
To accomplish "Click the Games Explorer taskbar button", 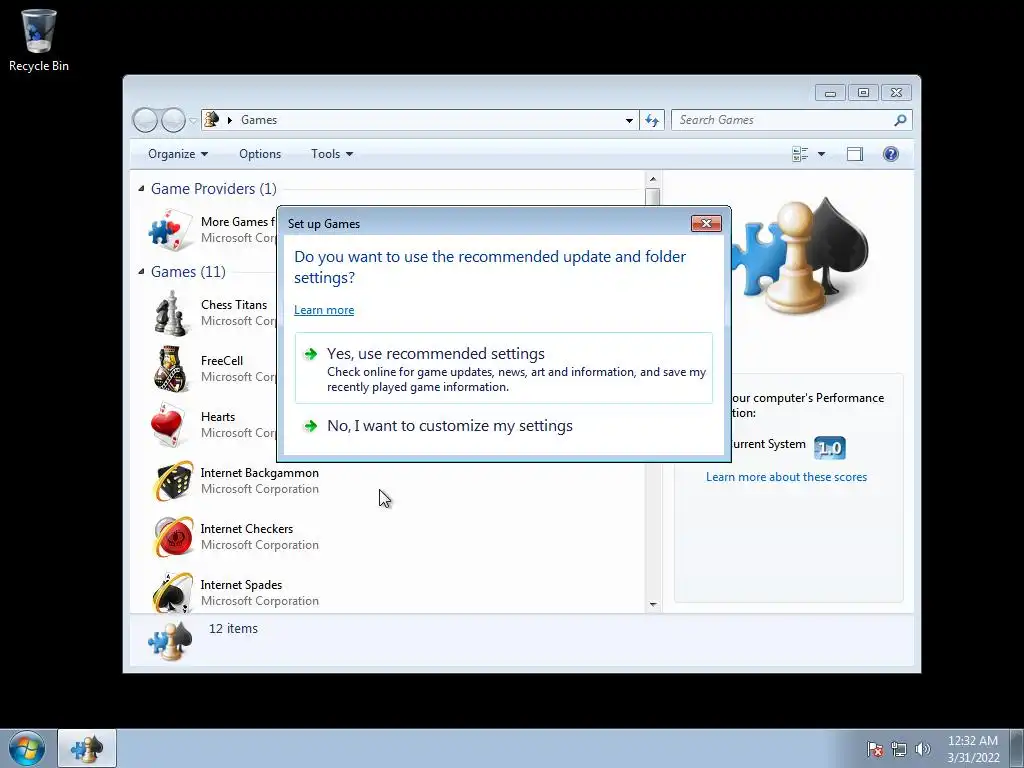I will point(87,748).
